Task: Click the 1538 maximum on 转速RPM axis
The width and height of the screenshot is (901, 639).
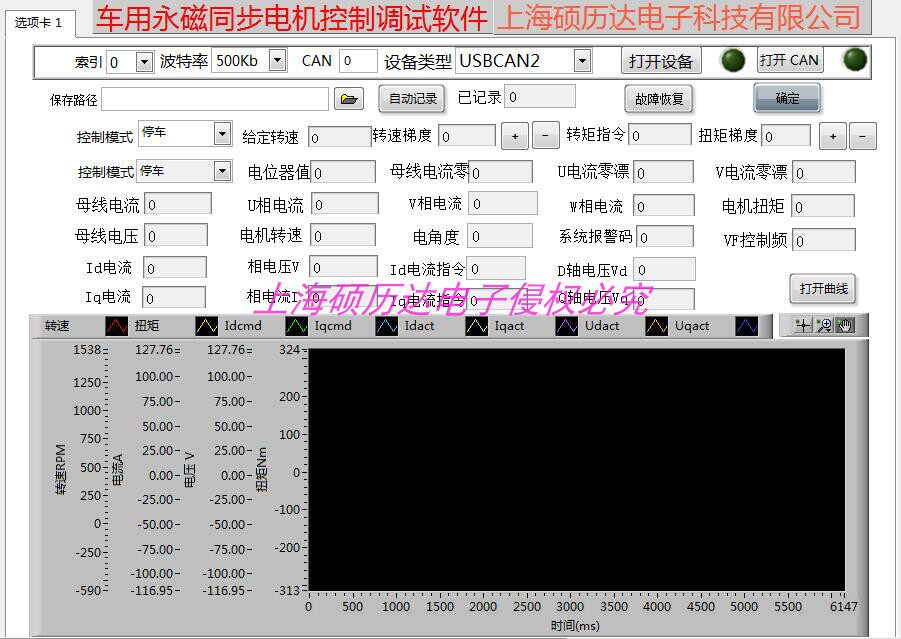Action: 87,349
